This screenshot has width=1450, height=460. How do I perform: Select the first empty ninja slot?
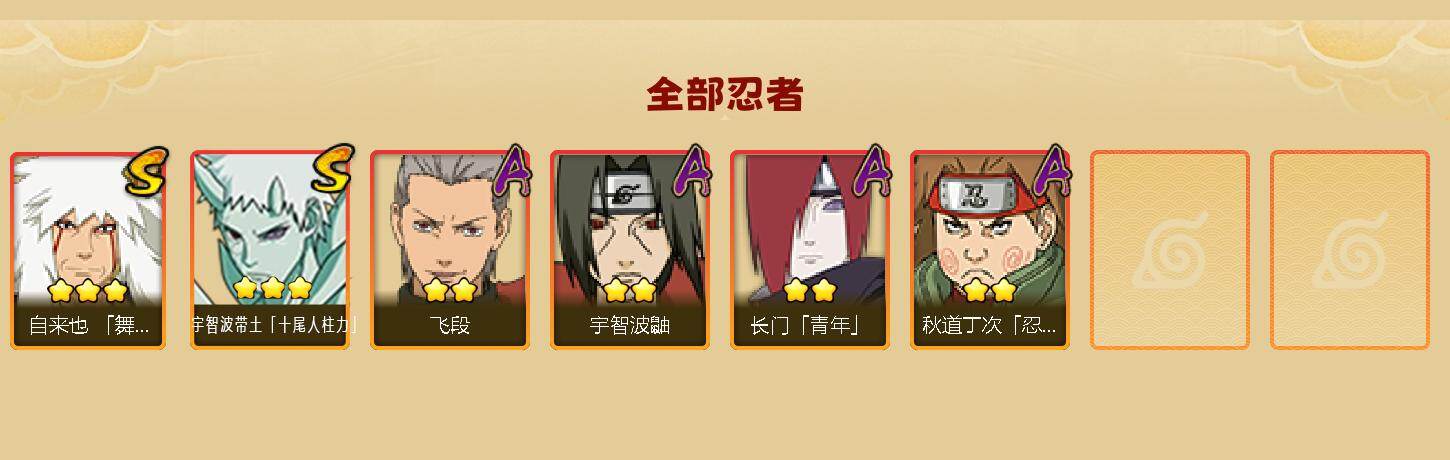point(1170,249)
